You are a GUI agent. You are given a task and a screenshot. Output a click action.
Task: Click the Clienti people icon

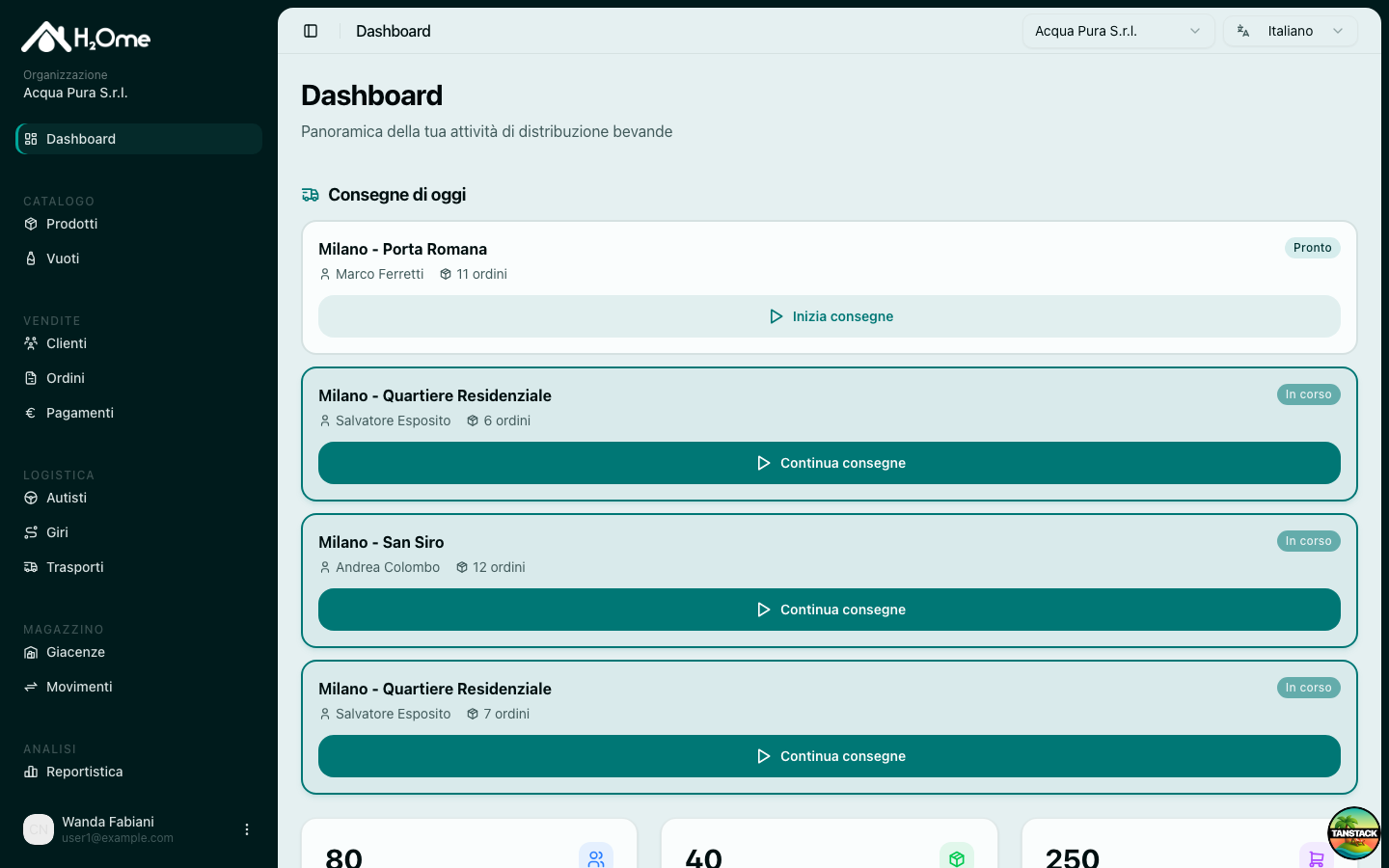pyautogui.click(x=31, y=343)
